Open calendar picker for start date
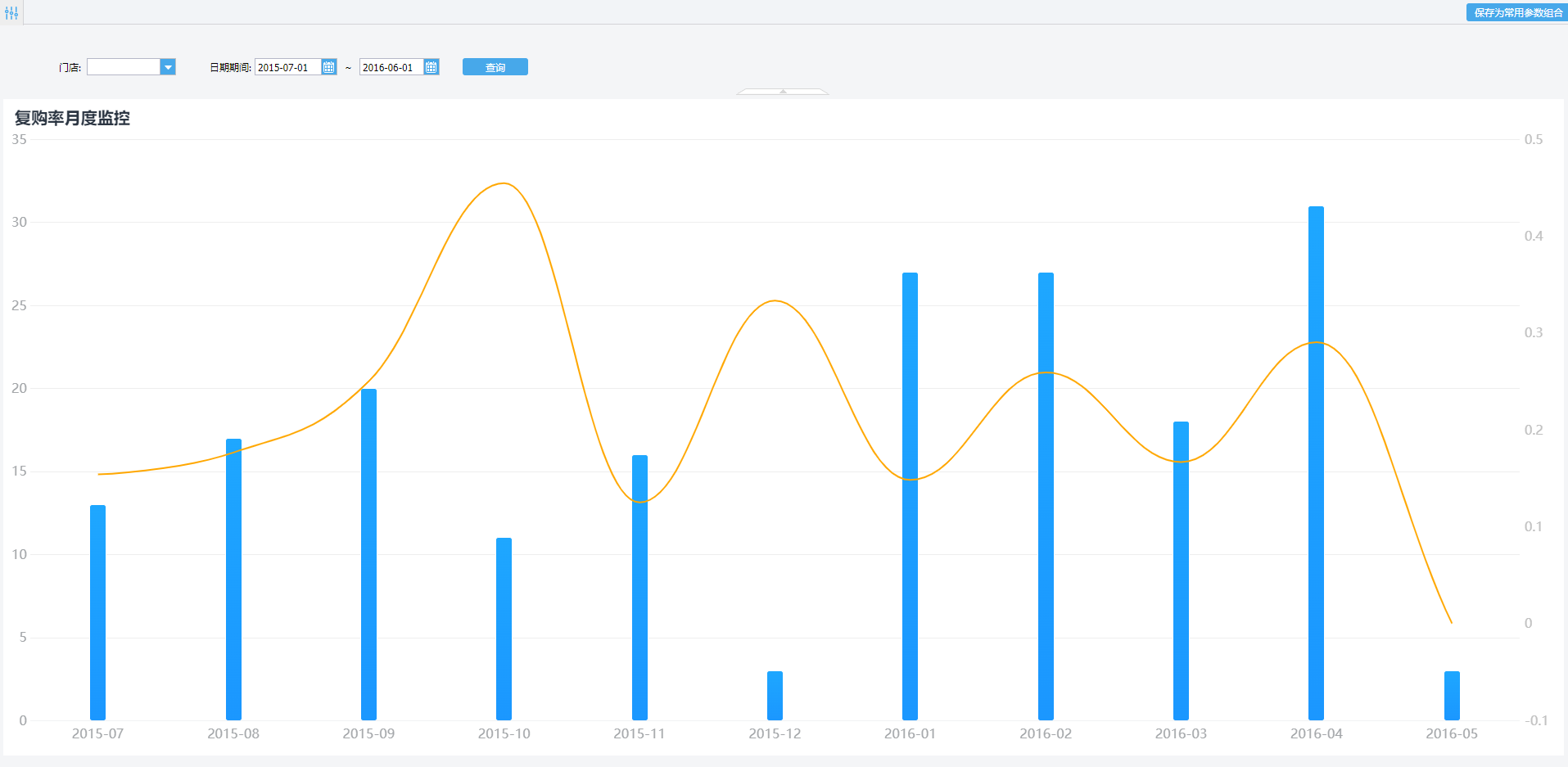Viewport: 1568px width, 767px height. tap(328, 67)
